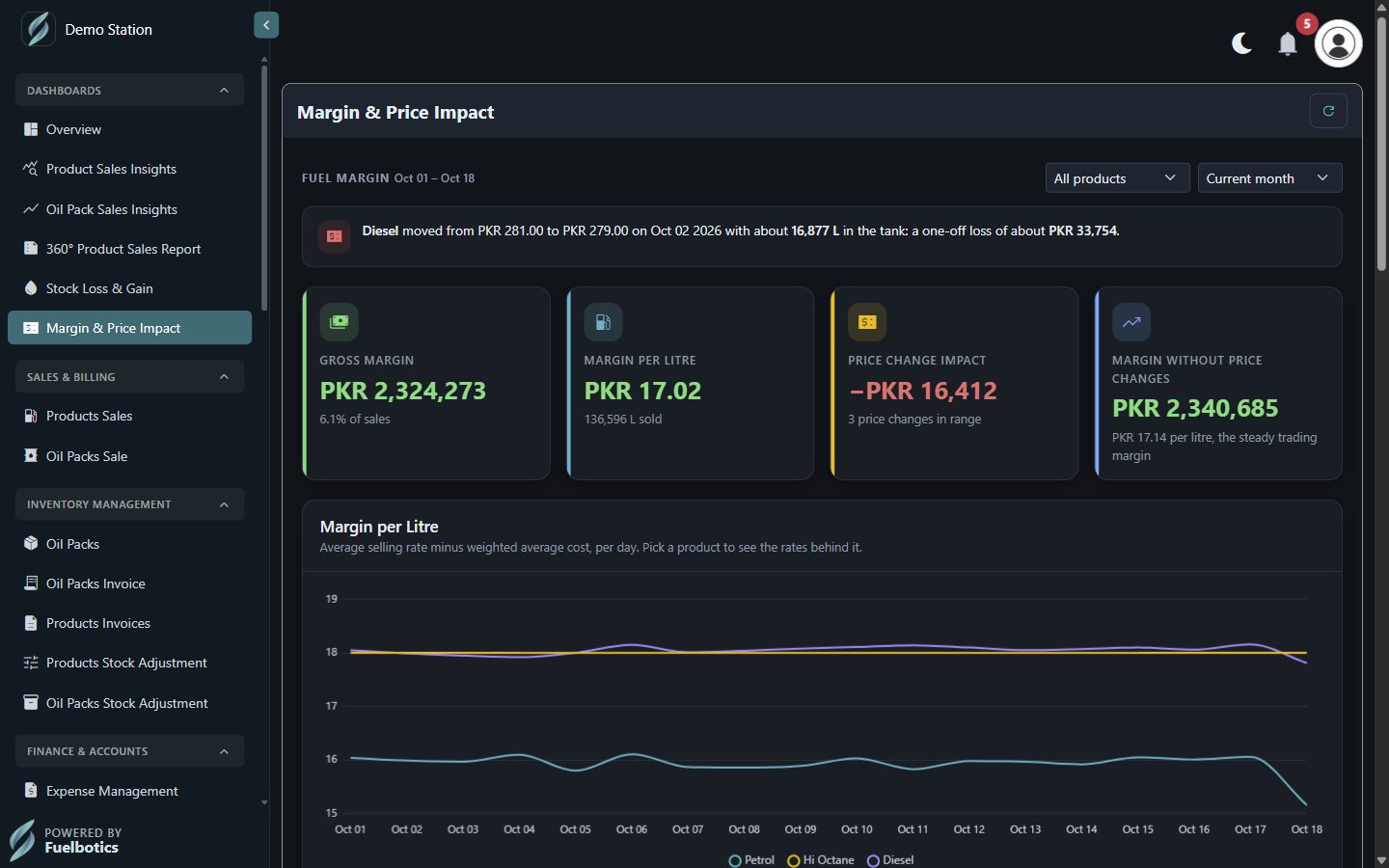Collapse the Finance & Accounts section
The width and height of the screenshot is (1389, 868).
pyautogui.click(x=129, y=751)
